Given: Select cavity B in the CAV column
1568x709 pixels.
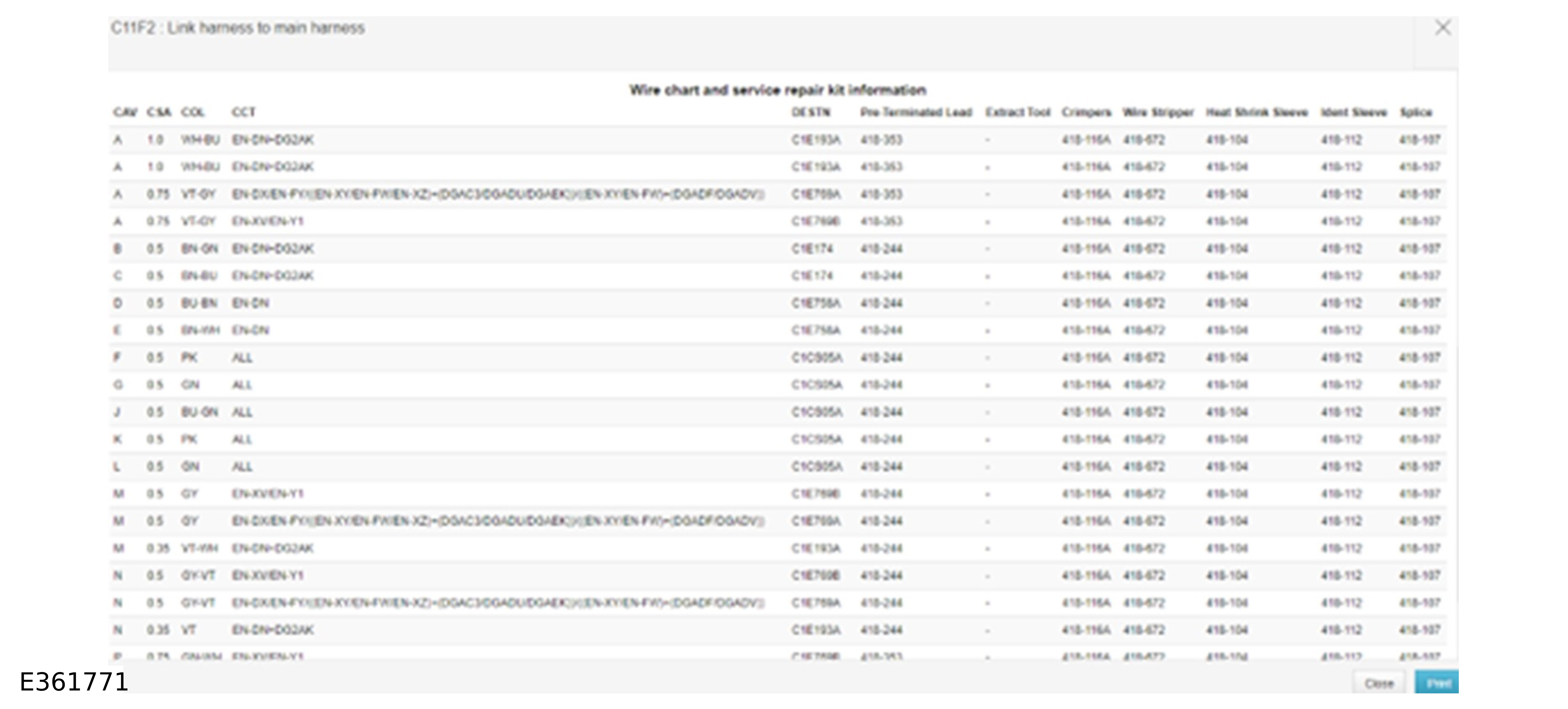Looking at the screenshot, I should (x=117, y=249).
